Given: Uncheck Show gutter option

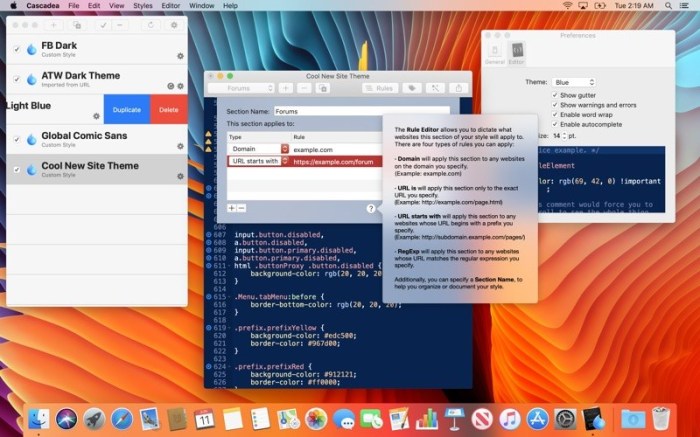Looking at the screenshot, I should click(x=555, y=95).
